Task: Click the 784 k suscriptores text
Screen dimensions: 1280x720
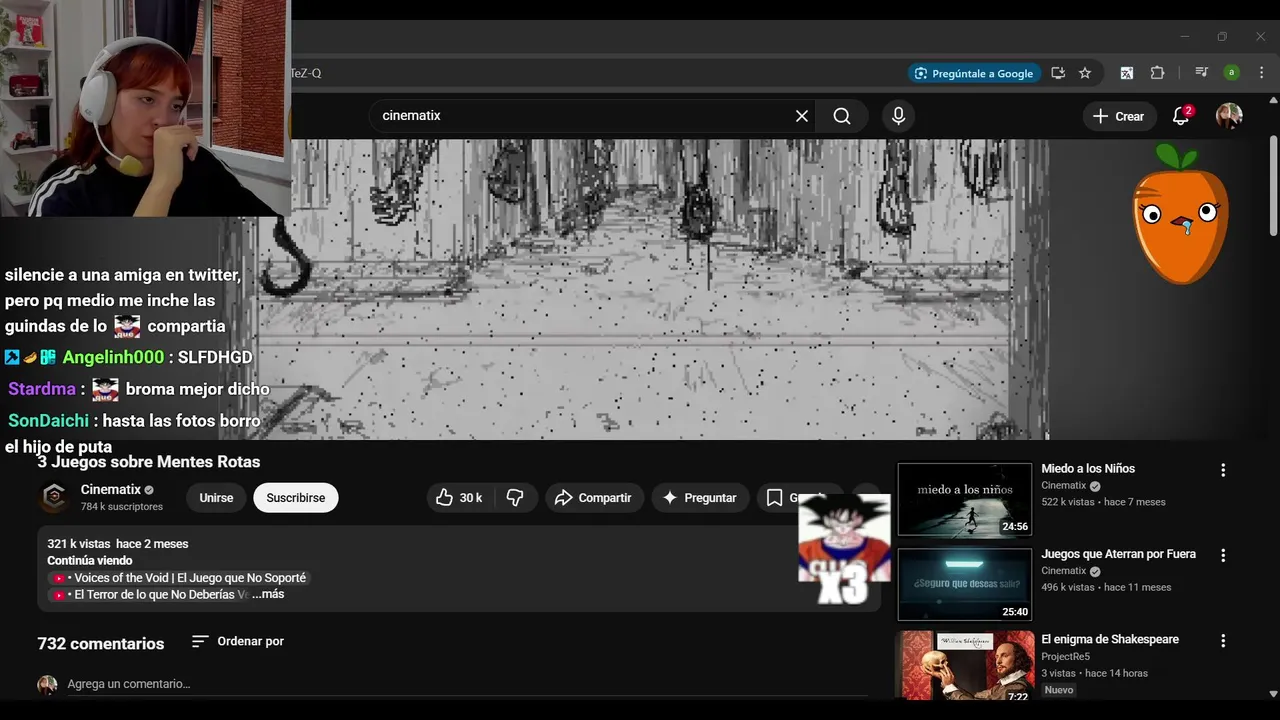Action: pos(122,507)
